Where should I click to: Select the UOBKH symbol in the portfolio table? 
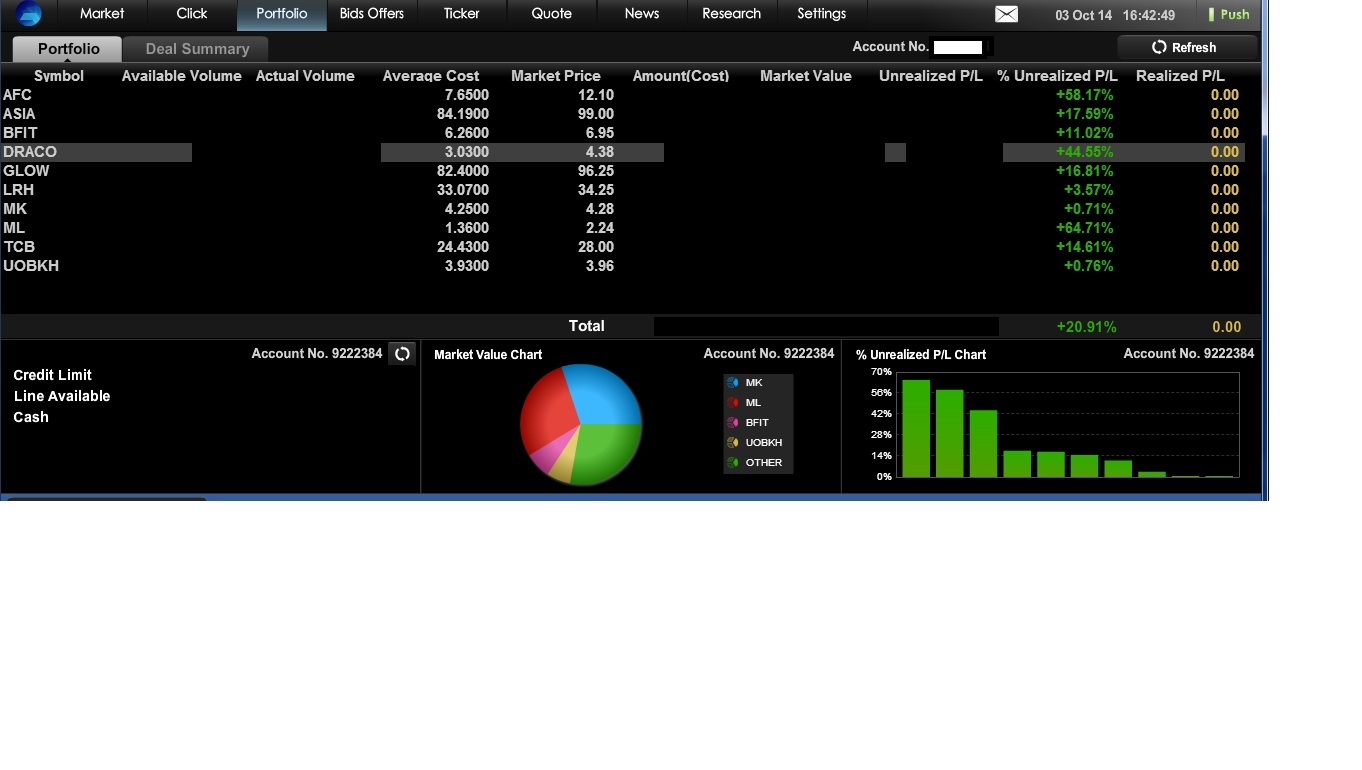click(x=31, y=266)
